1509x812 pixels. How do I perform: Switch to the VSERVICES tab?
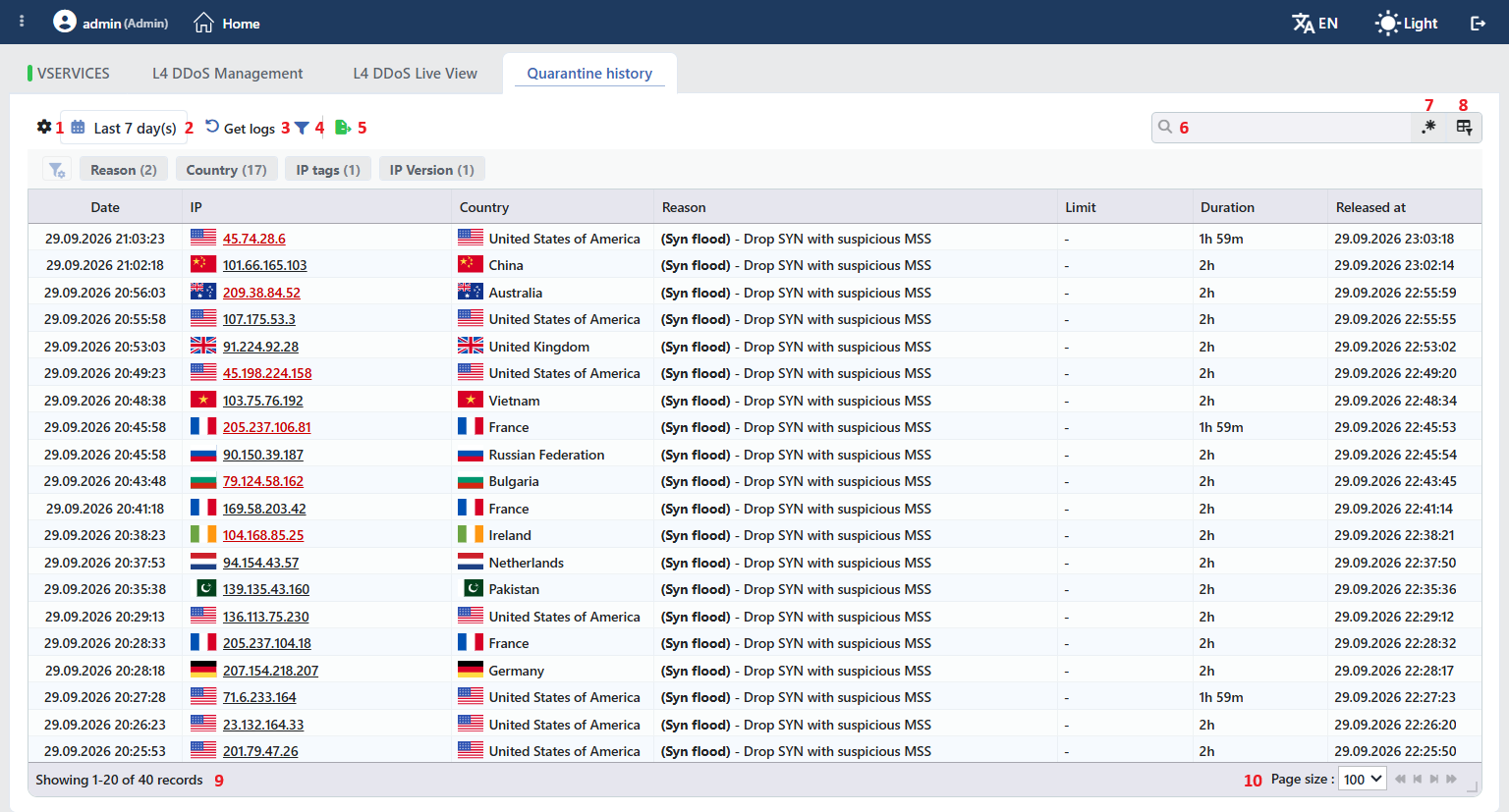click(69, 73)
